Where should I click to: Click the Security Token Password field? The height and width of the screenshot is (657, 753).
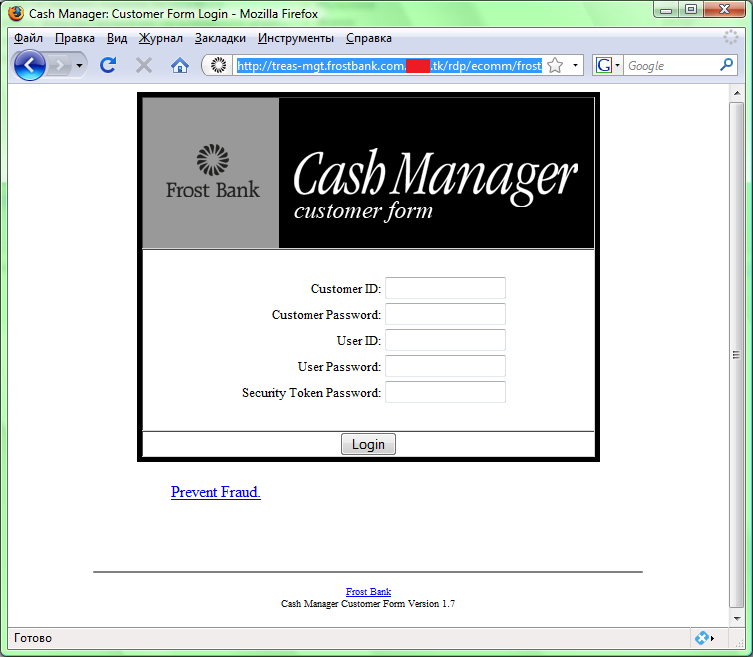point(445,392)
